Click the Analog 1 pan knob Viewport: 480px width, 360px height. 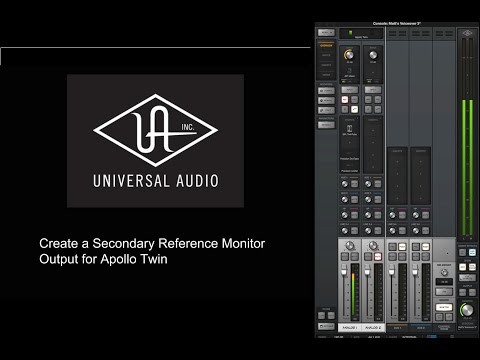(x=349, y=246)
